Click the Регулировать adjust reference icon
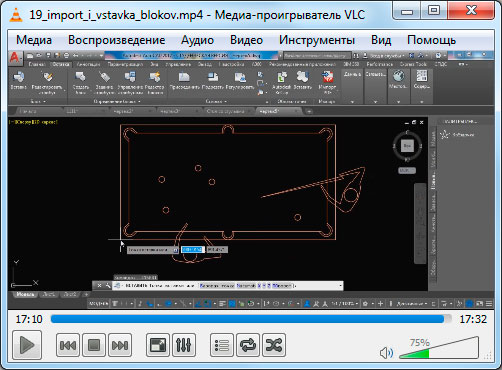Viewport: 502px width, 370px height. (x=240, y=81)
